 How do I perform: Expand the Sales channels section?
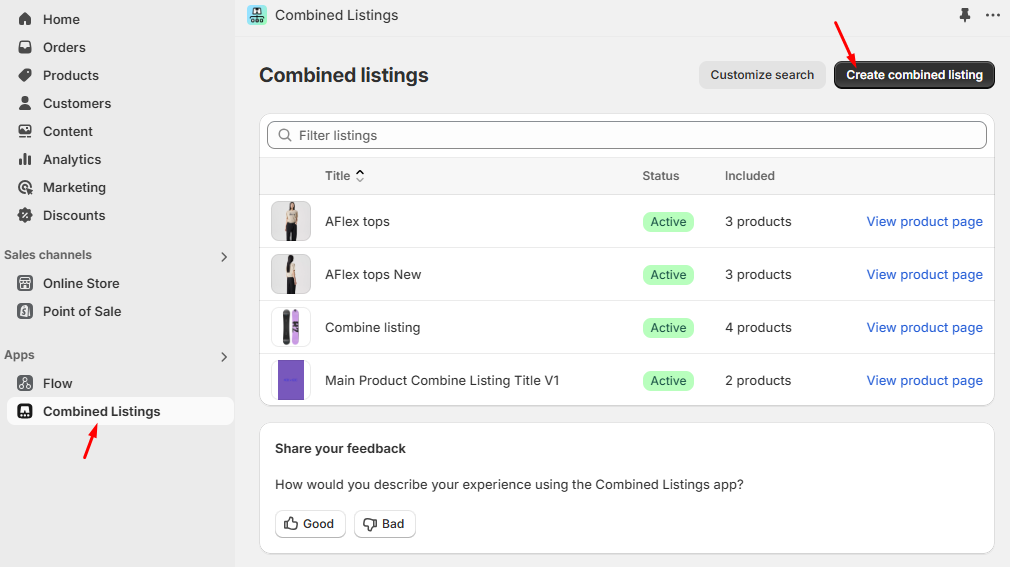click(224, 257)
